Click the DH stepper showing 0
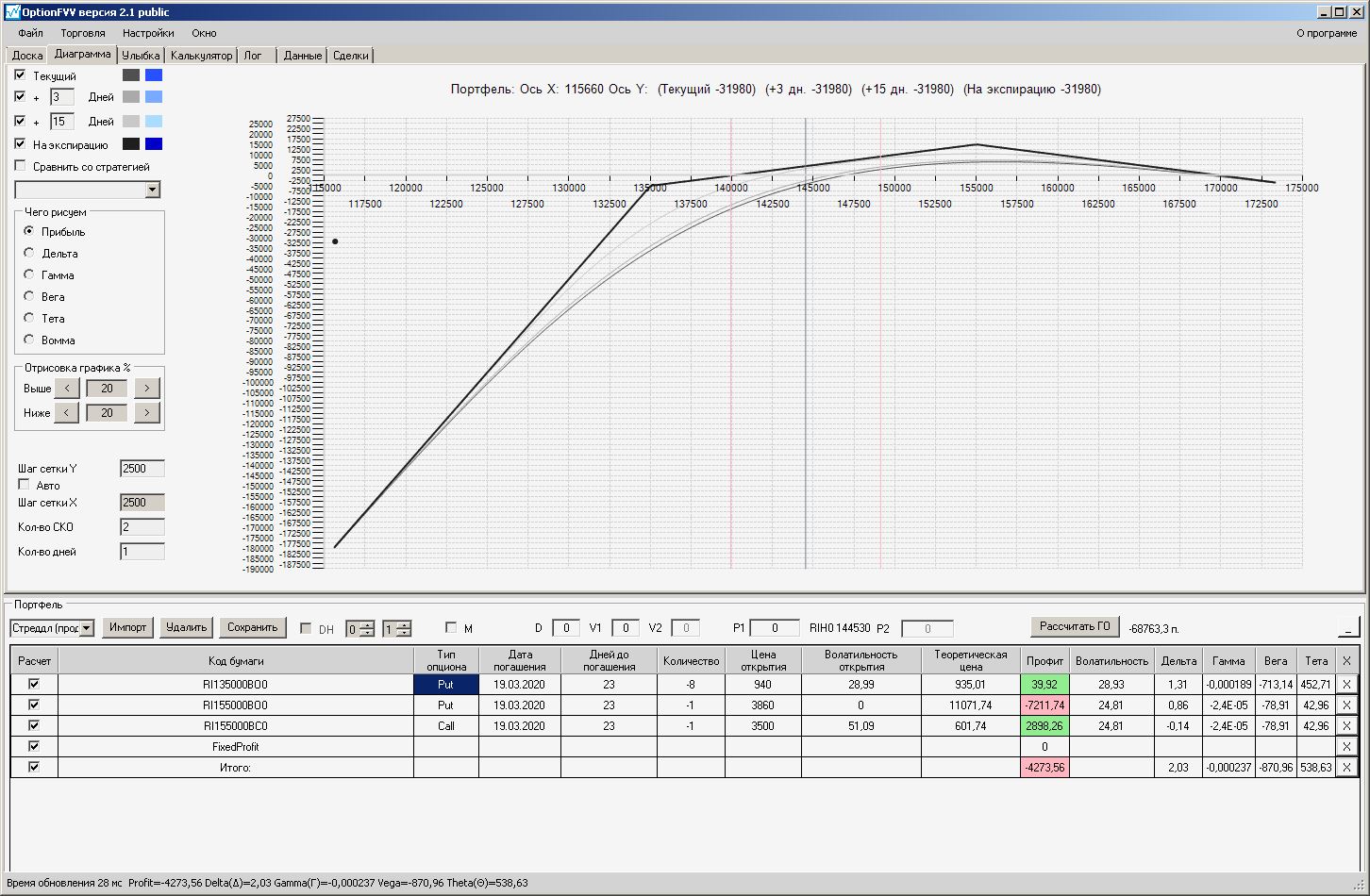Image resolution: width=1370 pixels, height=896 pixels. click(359, 628)
